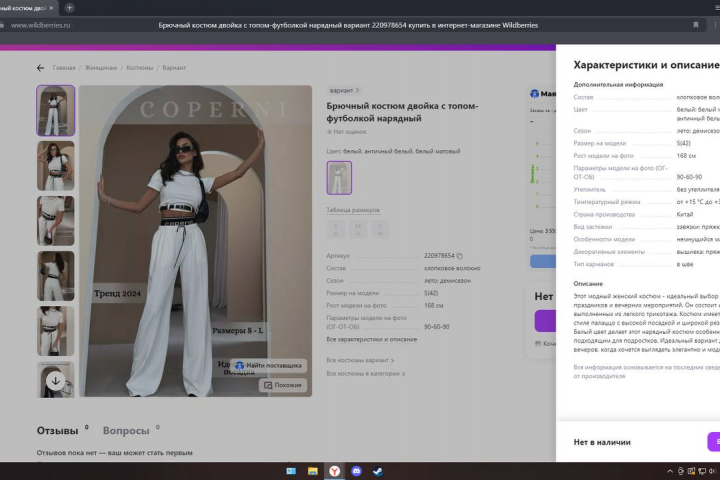Select the fifth product thumbnail

[x=56, y=331]
